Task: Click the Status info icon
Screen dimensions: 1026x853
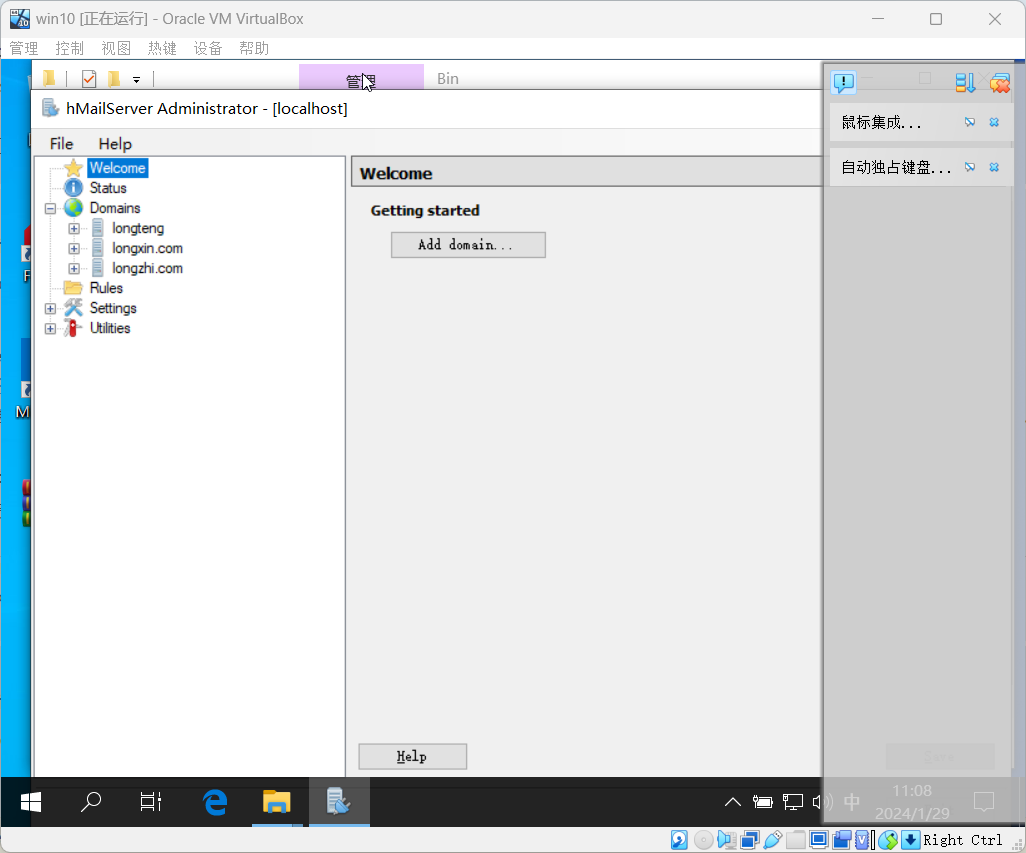Action: (x=73, y=188)
